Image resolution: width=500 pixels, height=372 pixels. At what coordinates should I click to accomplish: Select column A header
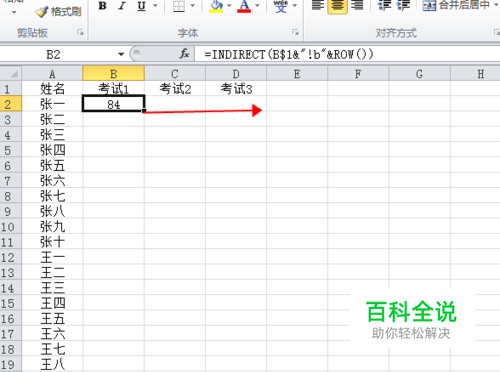pyautogui.click(x=52, y=74)
